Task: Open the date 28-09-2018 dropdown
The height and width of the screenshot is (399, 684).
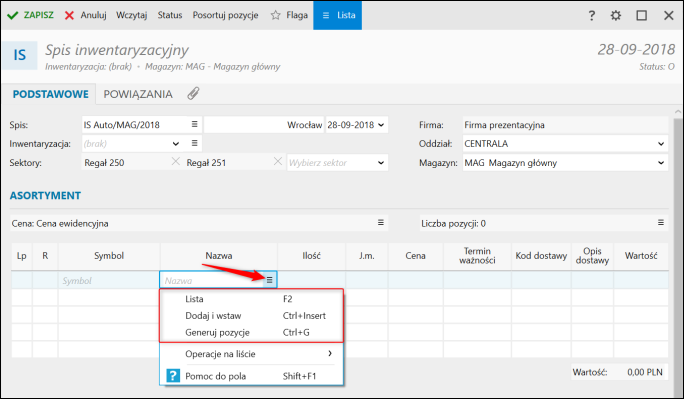Action: [x=381, y=125]
